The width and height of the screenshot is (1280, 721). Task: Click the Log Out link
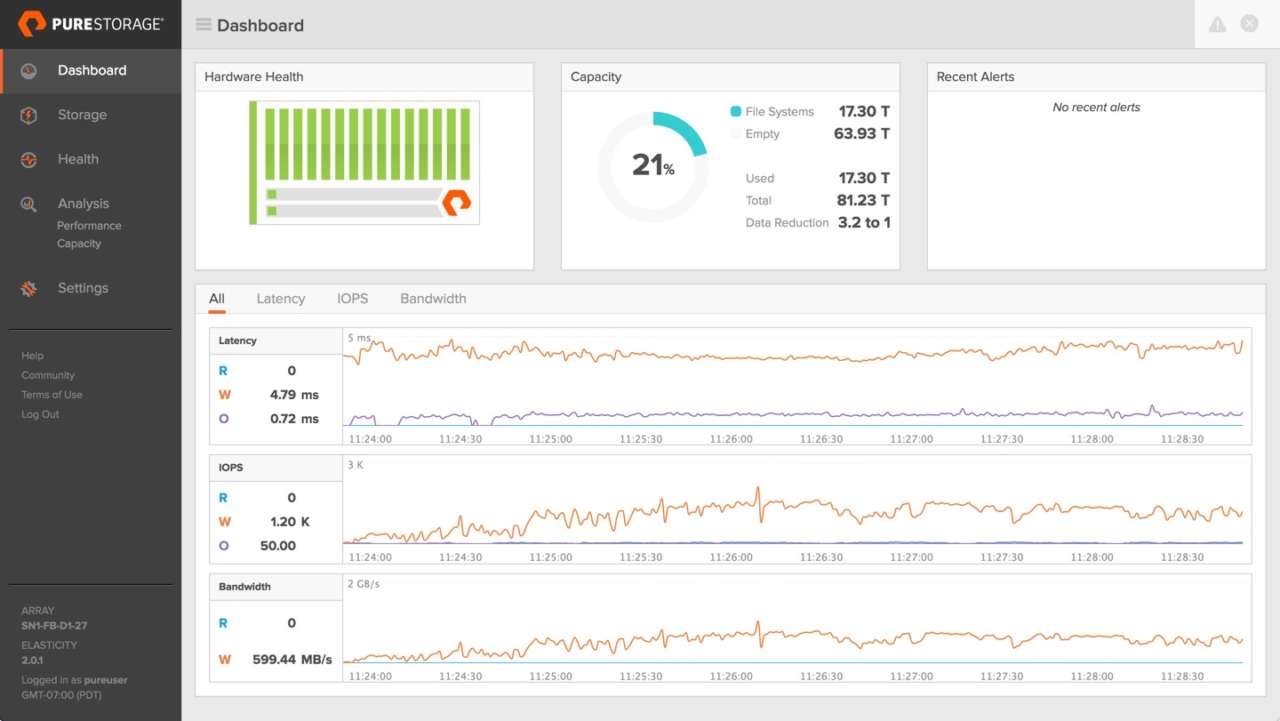coord(40,414)
